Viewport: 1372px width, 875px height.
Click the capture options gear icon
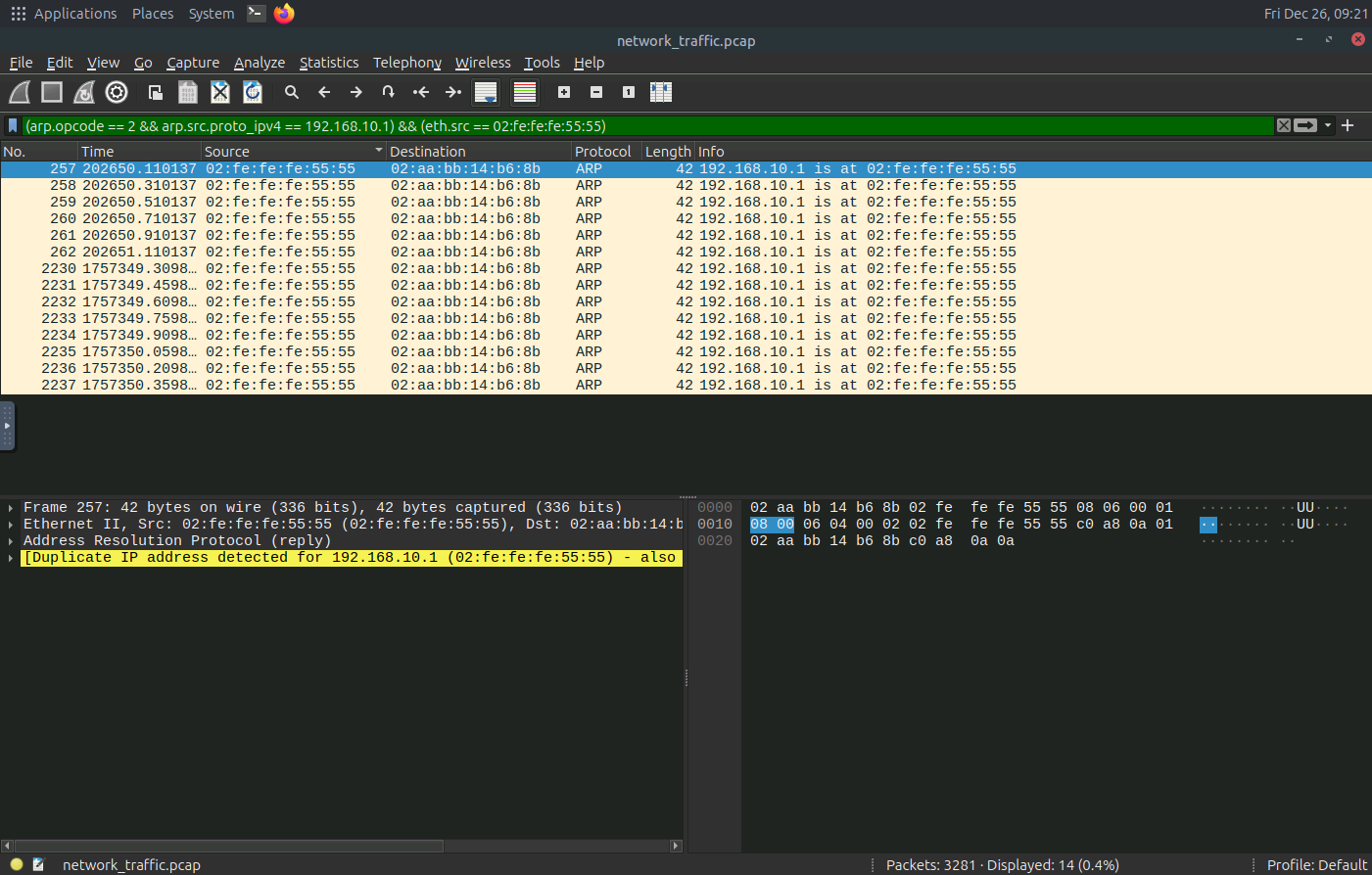coord(117,92)
